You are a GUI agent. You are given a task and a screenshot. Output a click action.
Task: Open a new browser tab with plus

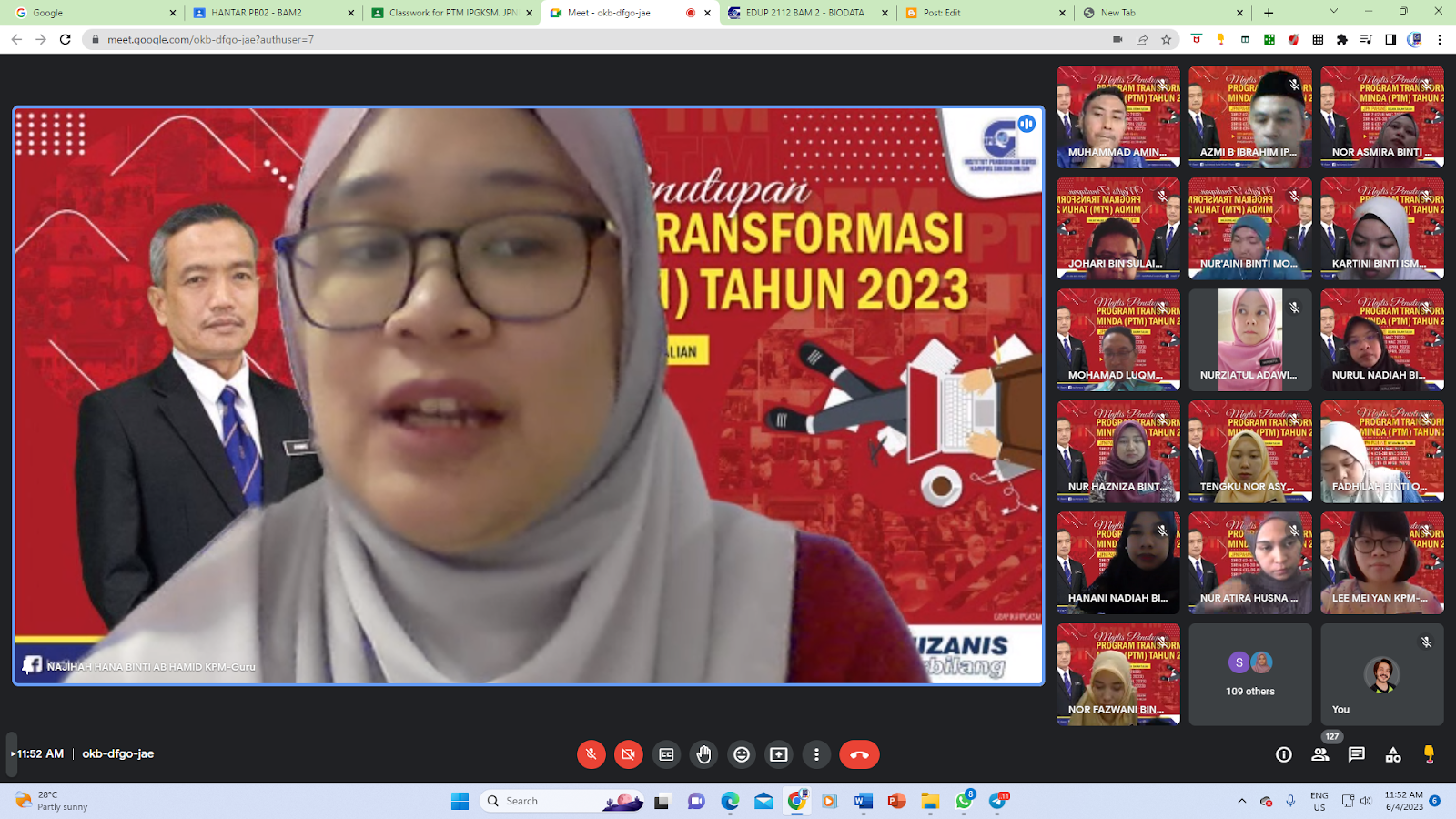pos(1269,13)
